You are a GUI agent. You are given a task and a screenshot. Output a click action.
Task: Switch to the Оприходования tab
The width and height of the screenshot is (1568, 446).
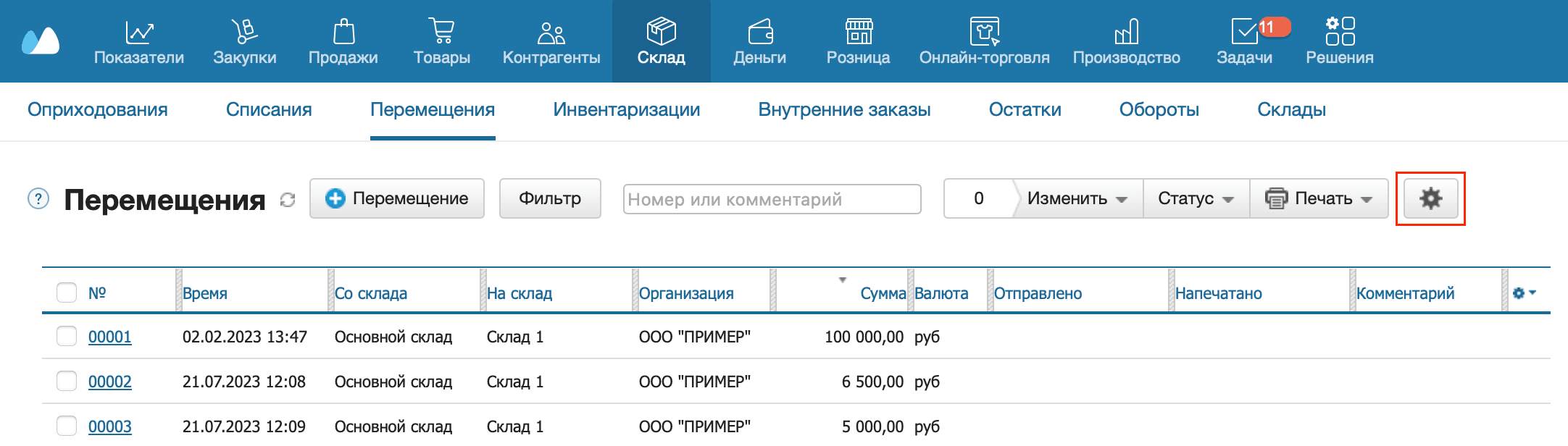(x=98, y=109)
